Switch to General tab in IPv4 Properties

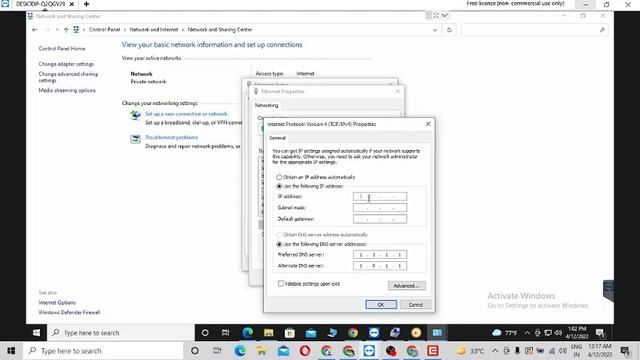pos(278,138)
